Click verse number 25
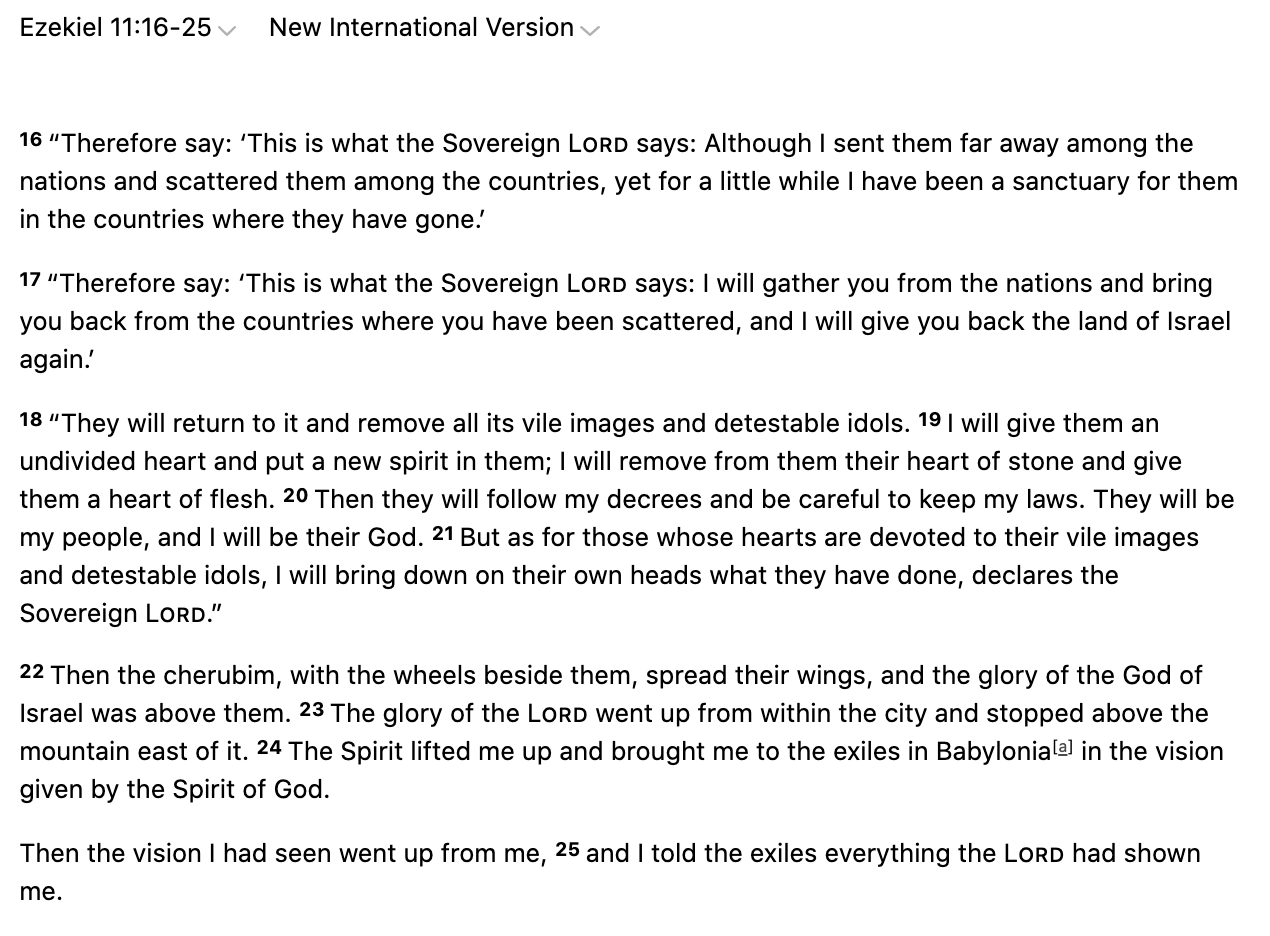Screen dimensions: 1270x936 click(x=567, y=849)
